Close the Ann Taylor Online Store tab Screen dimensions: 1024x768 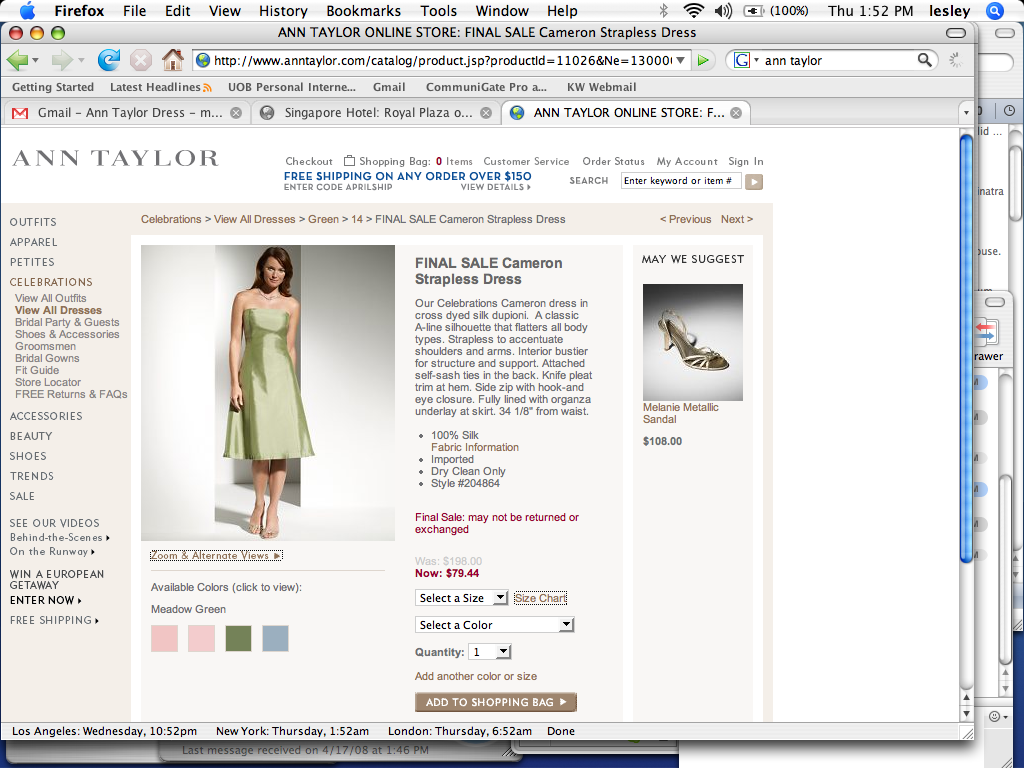pos(736,113)
